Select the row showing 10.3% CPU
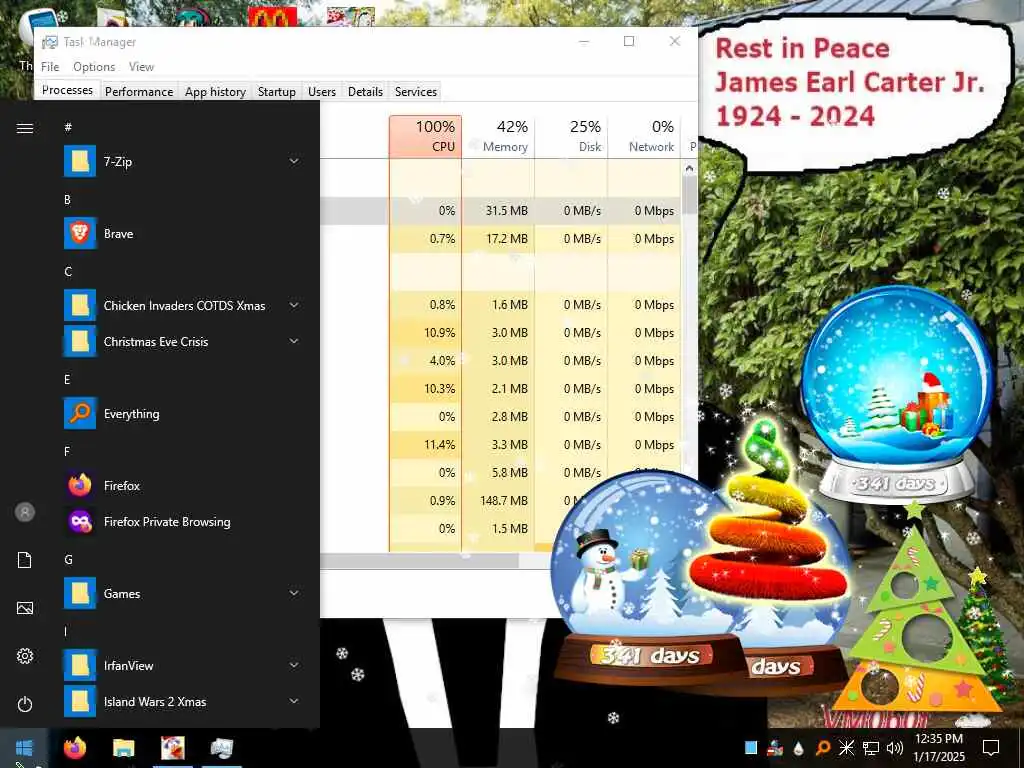Viewport: 1024px width, 768px height. coord(500,388)
